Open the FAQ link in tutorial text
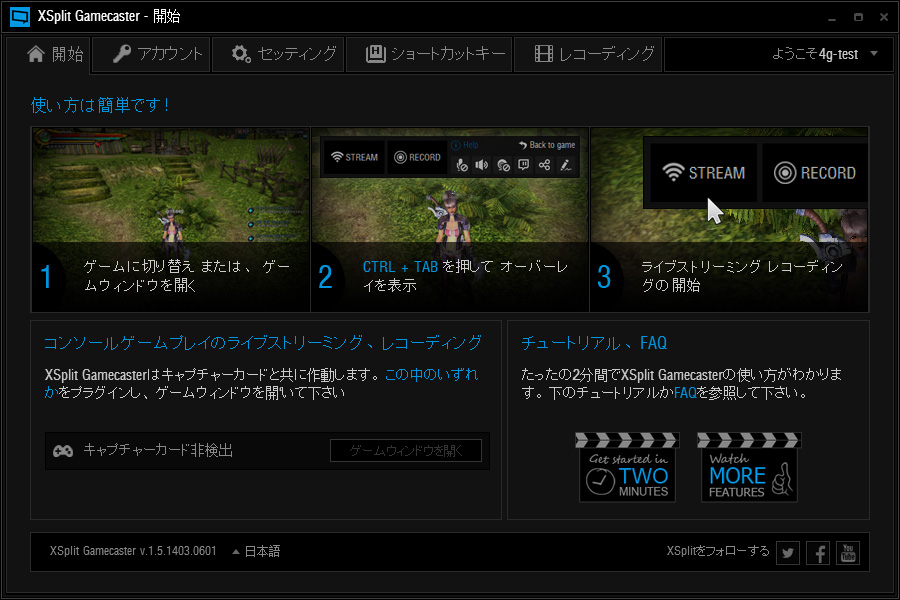The width and height of the screenshot is (900, 600). 685,393
